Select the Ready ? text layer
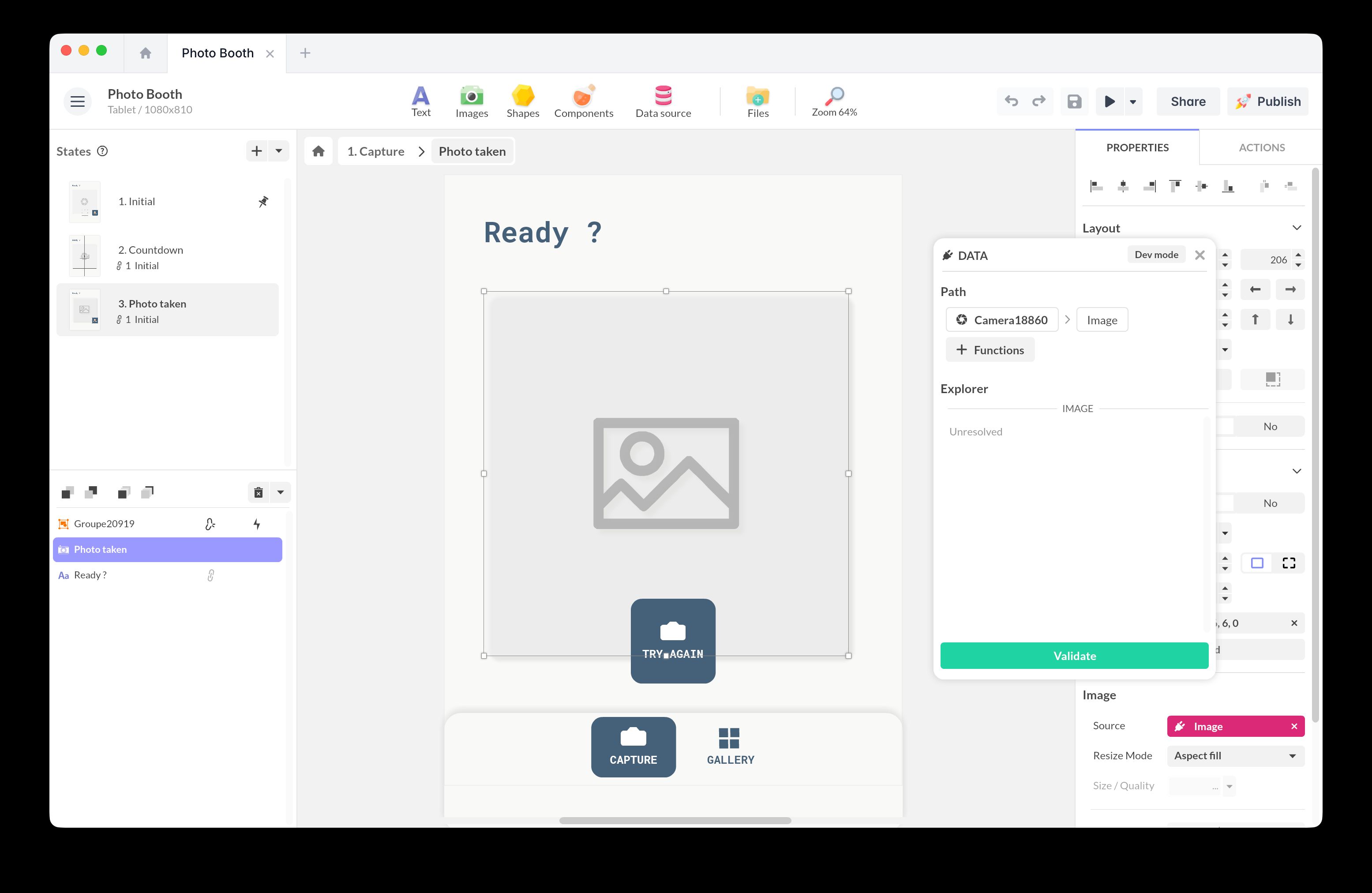Image resolution: width=1372 pixels, height=893 pixels. pyautogui.click(x=167, y=575)
